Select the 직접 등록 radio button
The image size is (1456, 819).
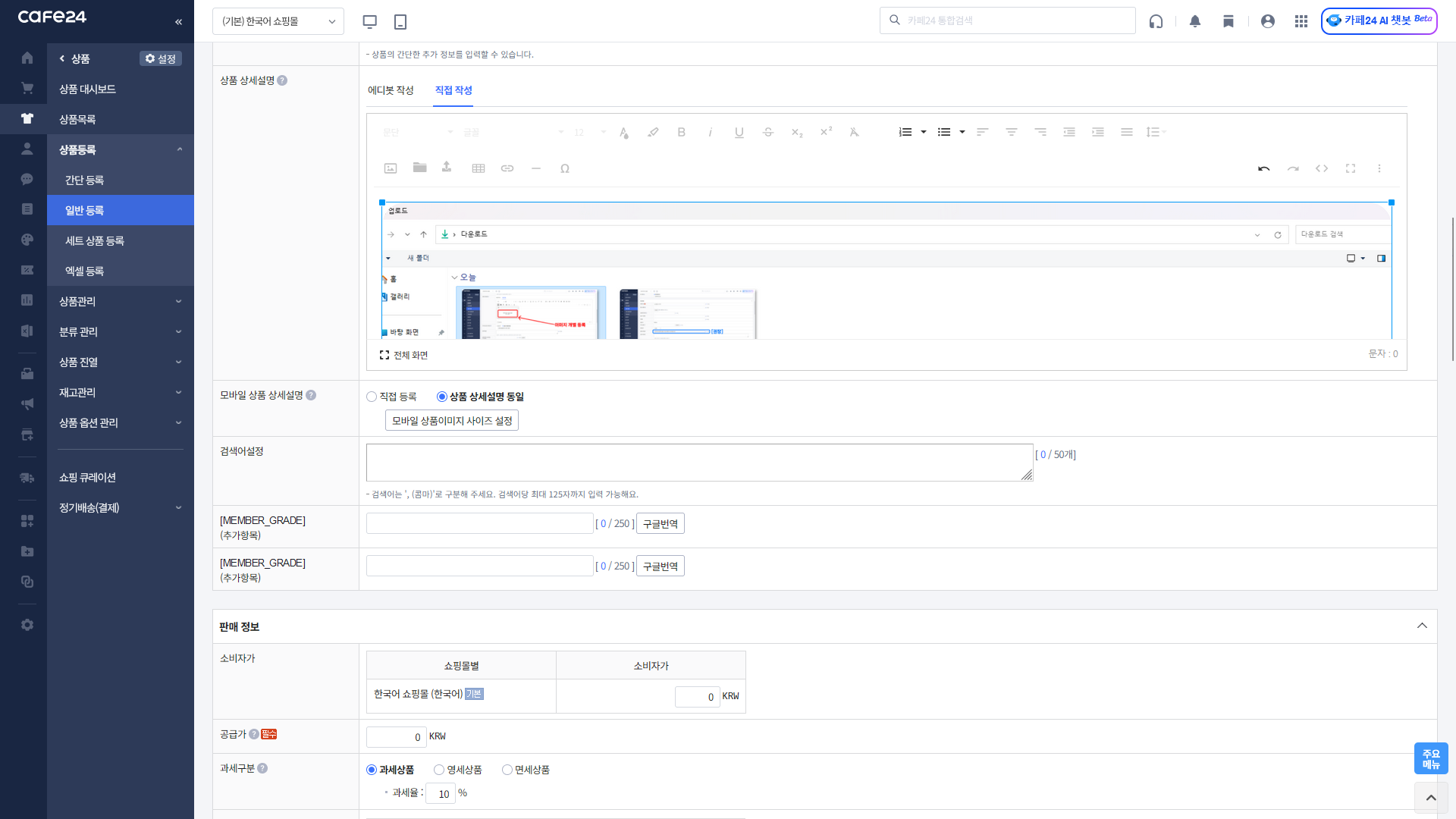point(372,397)
